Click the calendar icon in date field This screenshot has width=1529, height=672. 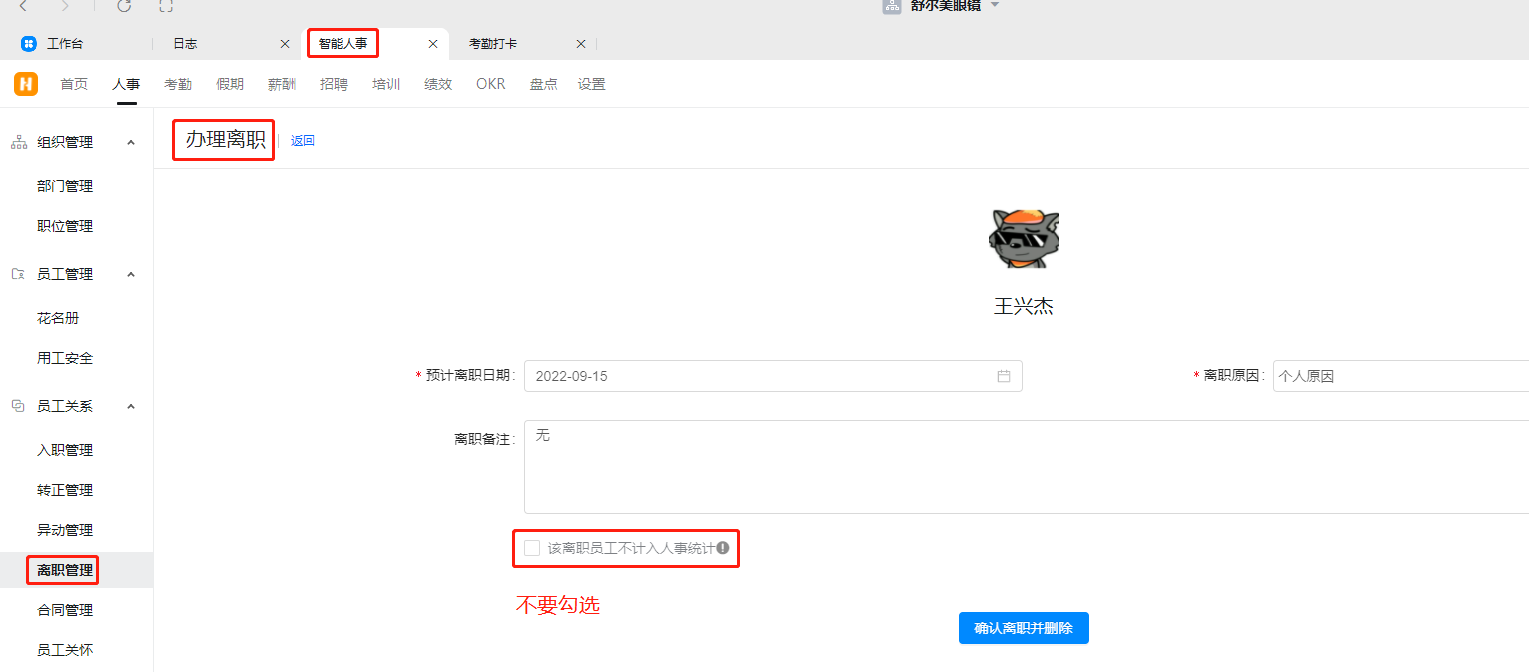(1004, 376)
